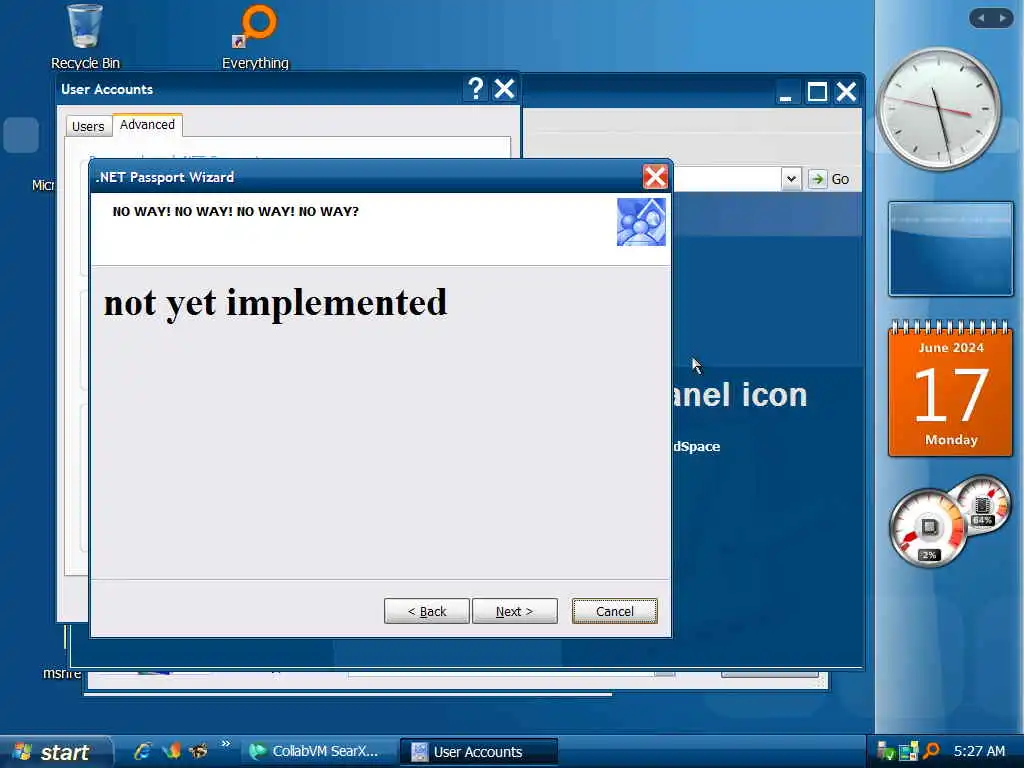Image resolution: width=1024 pixels, height=768 pixels.
Task: Click the Safely Remove Hardware tray icon
Action: tap(886, 752)
